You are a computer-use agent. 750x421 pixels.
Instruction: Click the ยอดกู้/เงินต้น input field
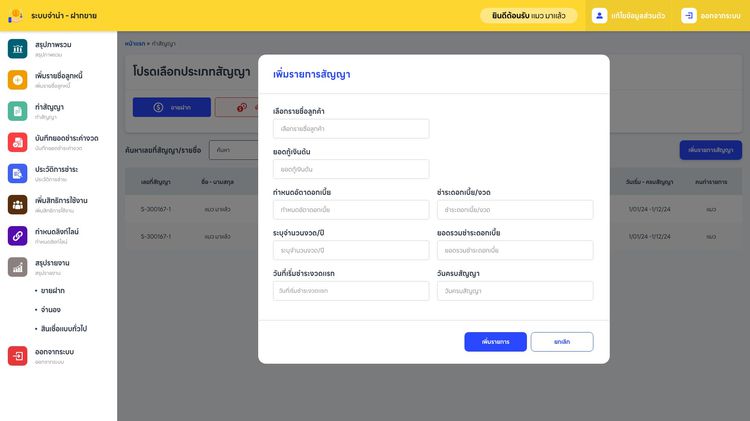pos(350,169)
